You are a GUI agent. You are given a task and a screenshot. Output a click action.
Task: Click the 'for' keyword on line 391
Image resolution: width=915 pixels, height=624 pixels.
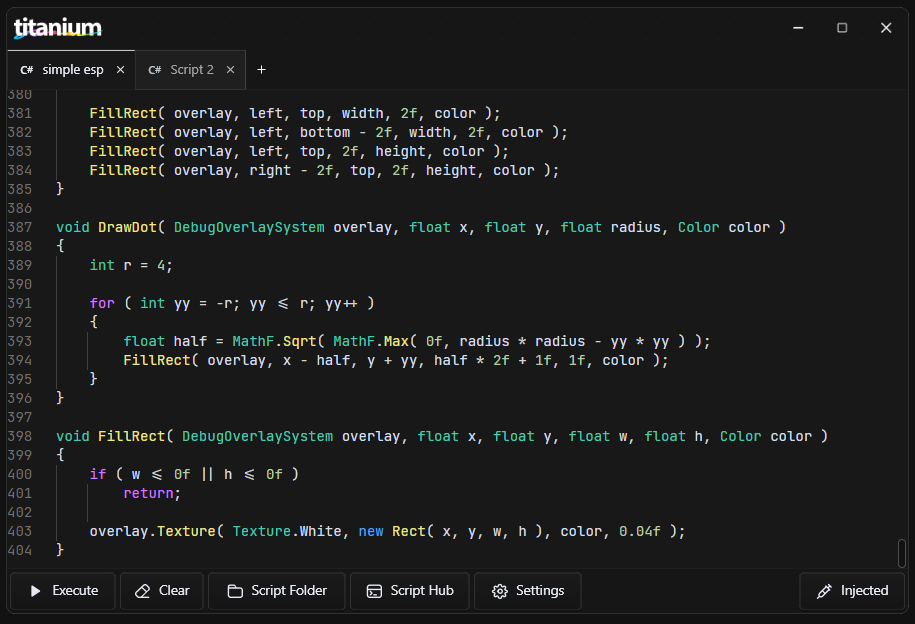(102, 303)
